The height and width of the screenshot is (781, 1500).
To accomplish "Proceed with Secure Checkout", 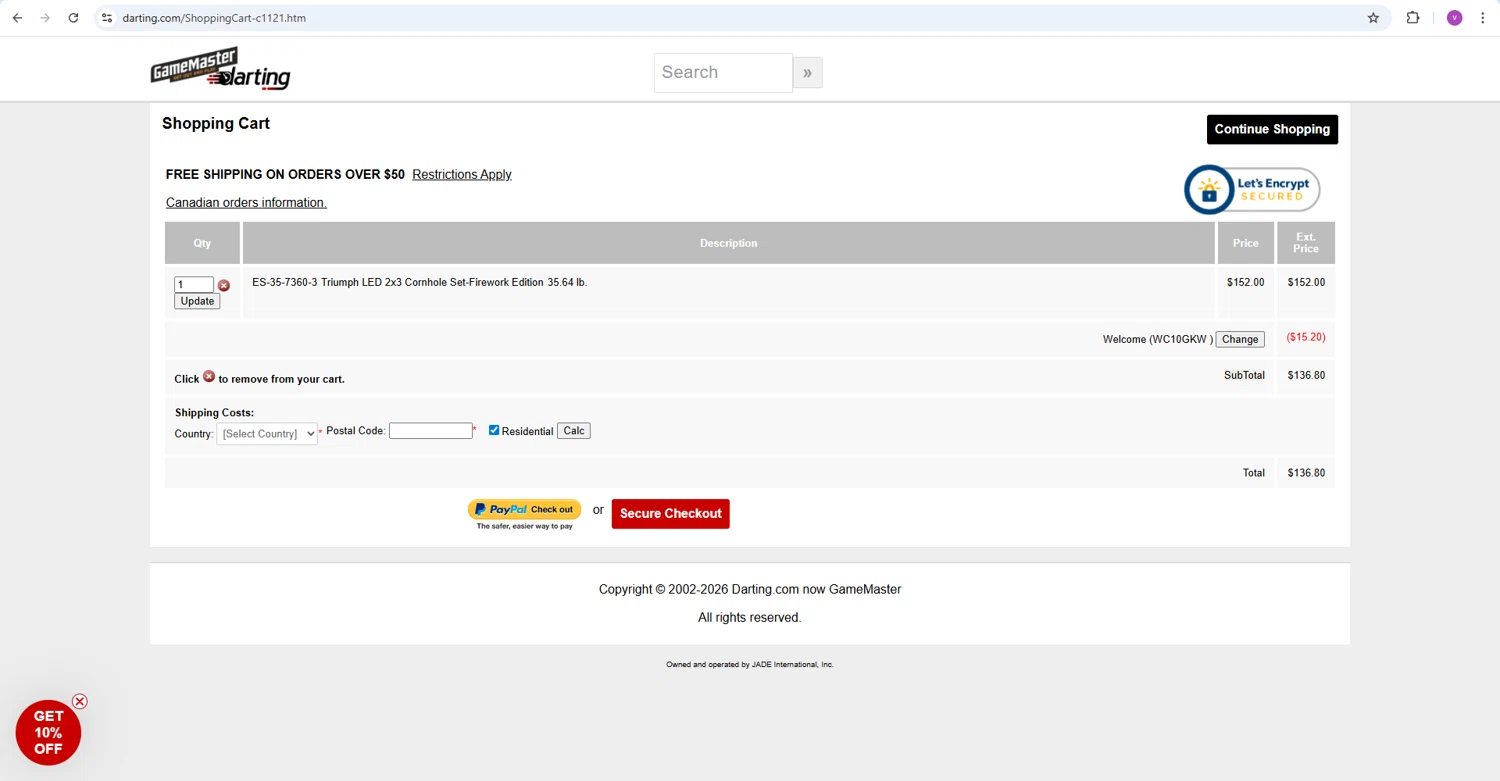I will point(671,513).
